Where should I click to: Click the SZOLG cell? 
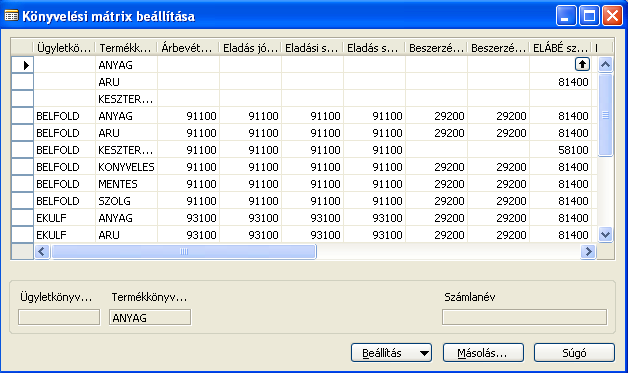[x=126, y=201]
